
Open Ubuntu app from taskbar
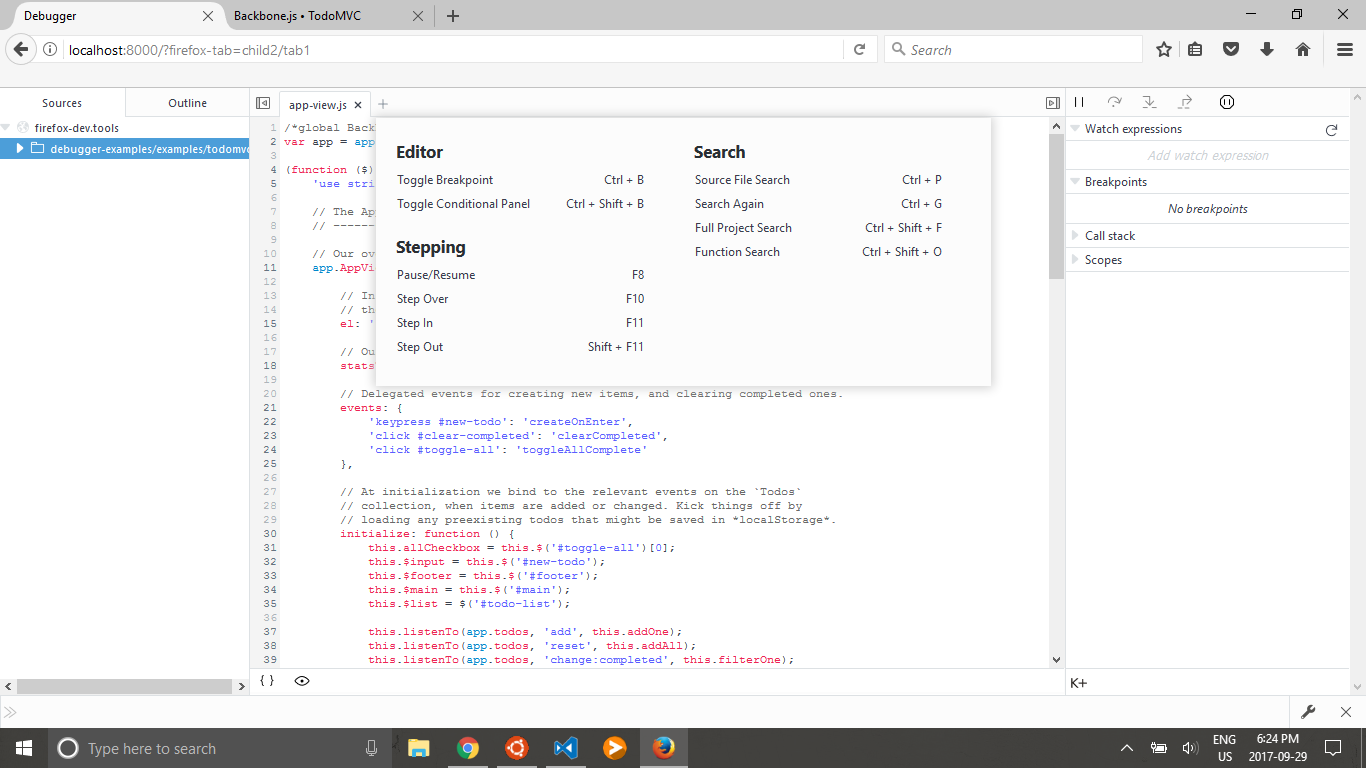(x=516, y=748)
